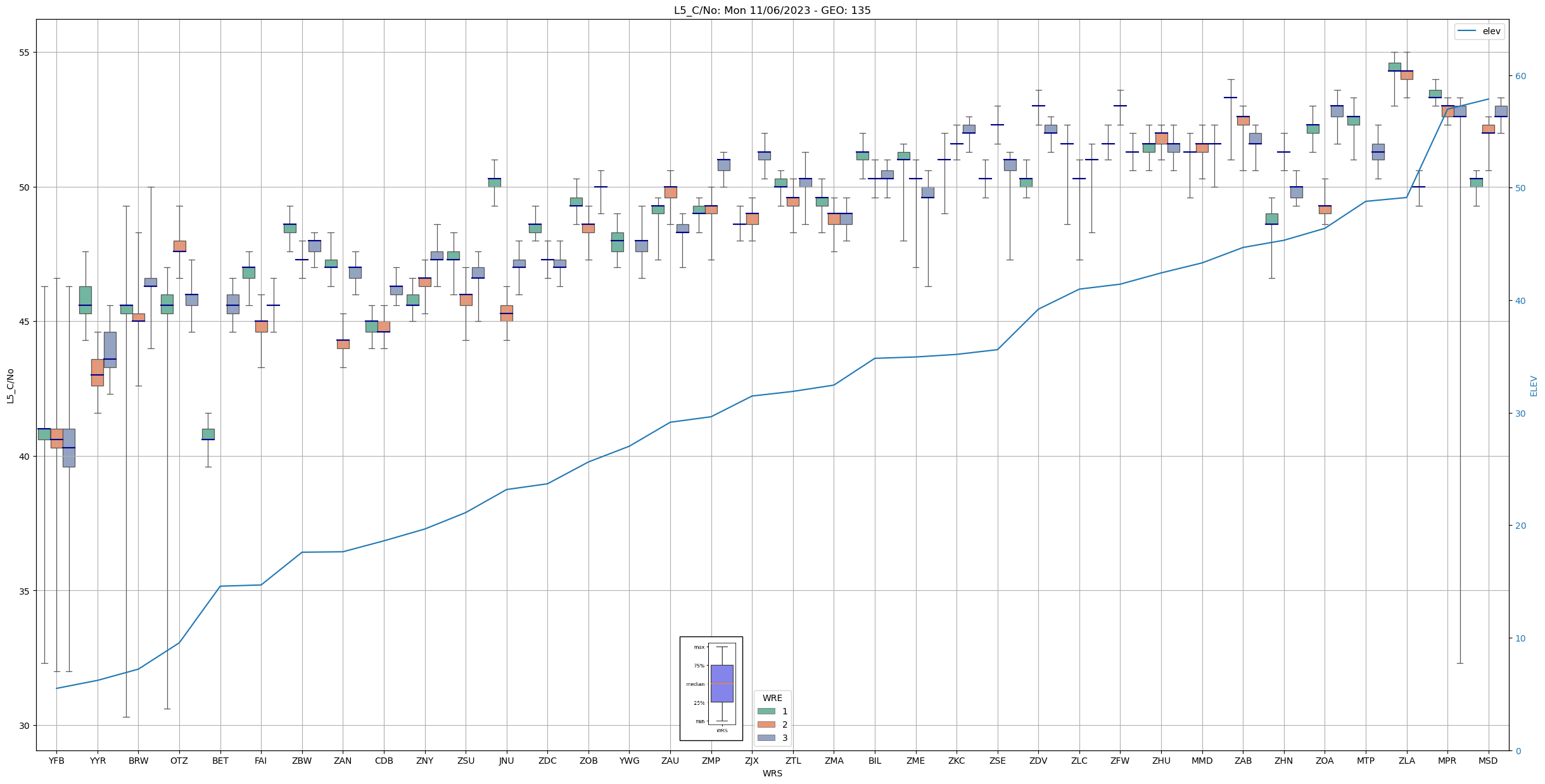Click the 'YFB' station tick label
The image size is (1545, 784).
56,761
